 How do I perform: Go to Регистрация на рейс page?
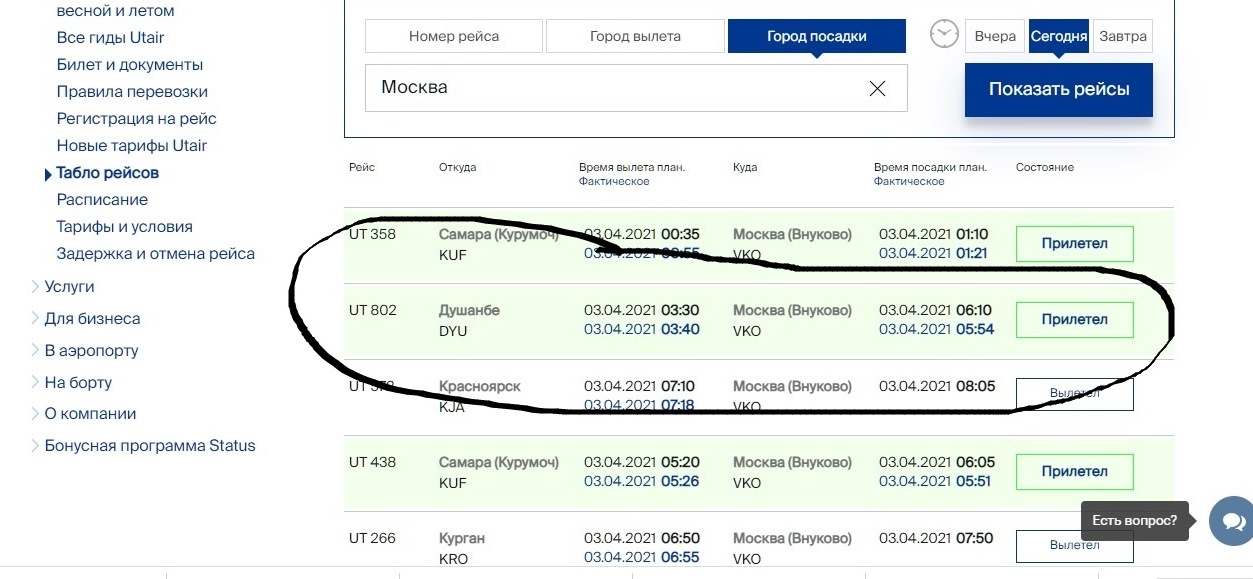(136, 118)
